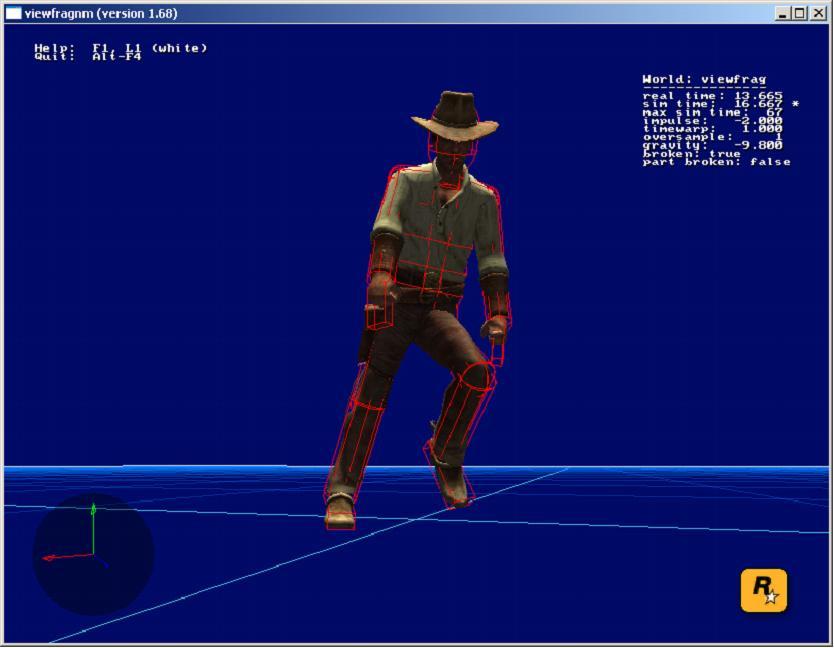This screenshot has height=648, width=834.
Task: Click the 'World: viewfrag' heading
Action: 704,80
